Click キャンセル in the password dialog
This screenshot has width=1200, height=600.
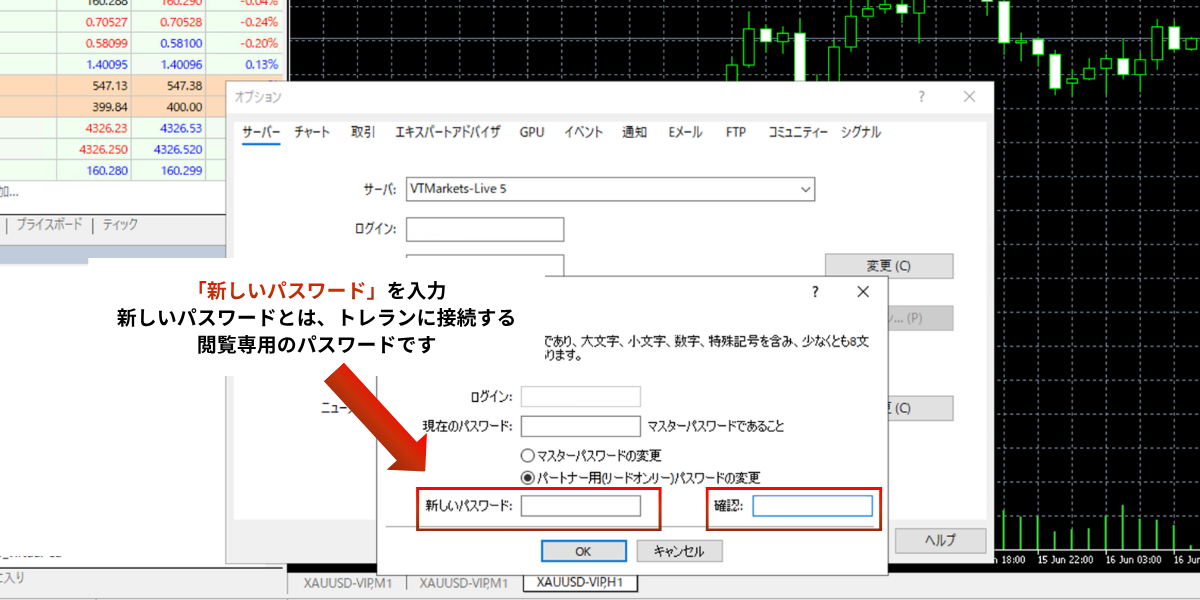679,551
